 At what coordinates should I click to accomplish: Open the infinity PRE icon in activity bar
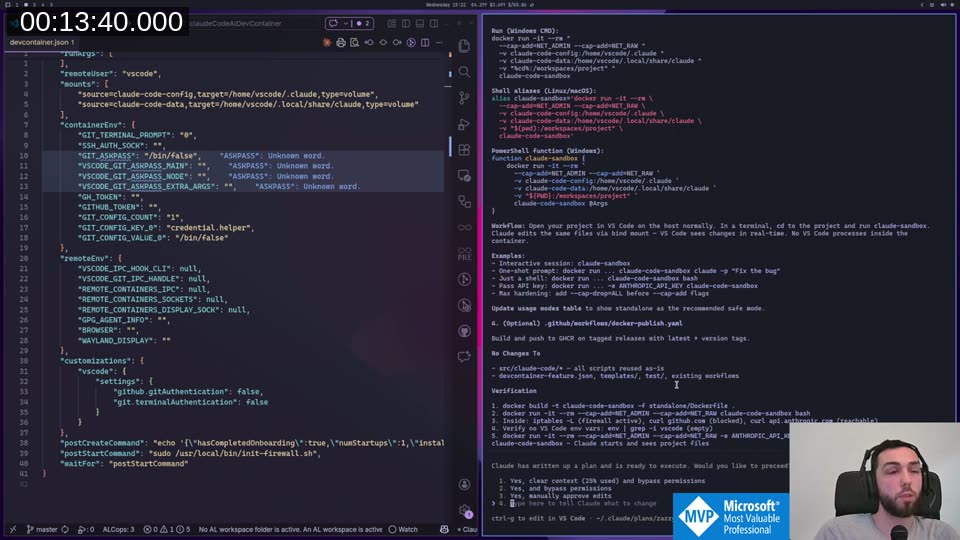(465, 253)
